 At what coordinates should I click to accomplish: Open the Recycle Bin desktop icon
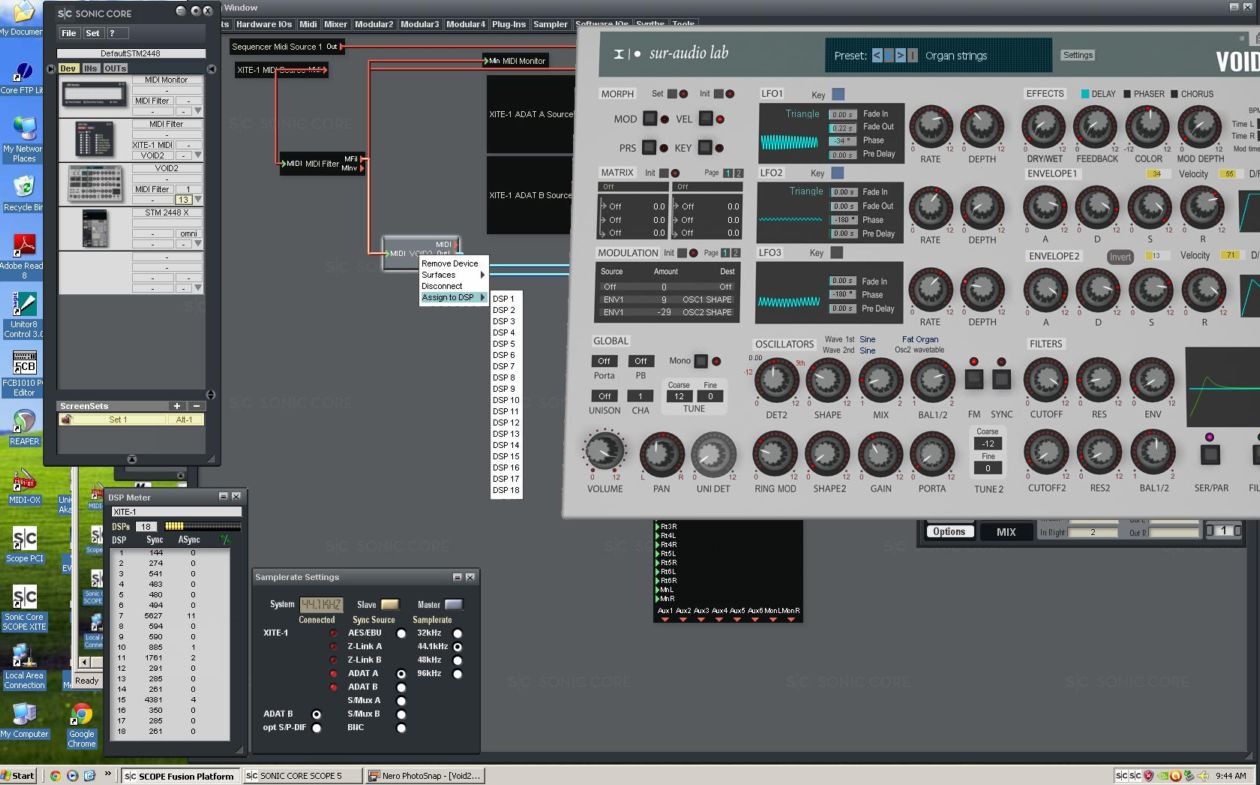[23, 195]
